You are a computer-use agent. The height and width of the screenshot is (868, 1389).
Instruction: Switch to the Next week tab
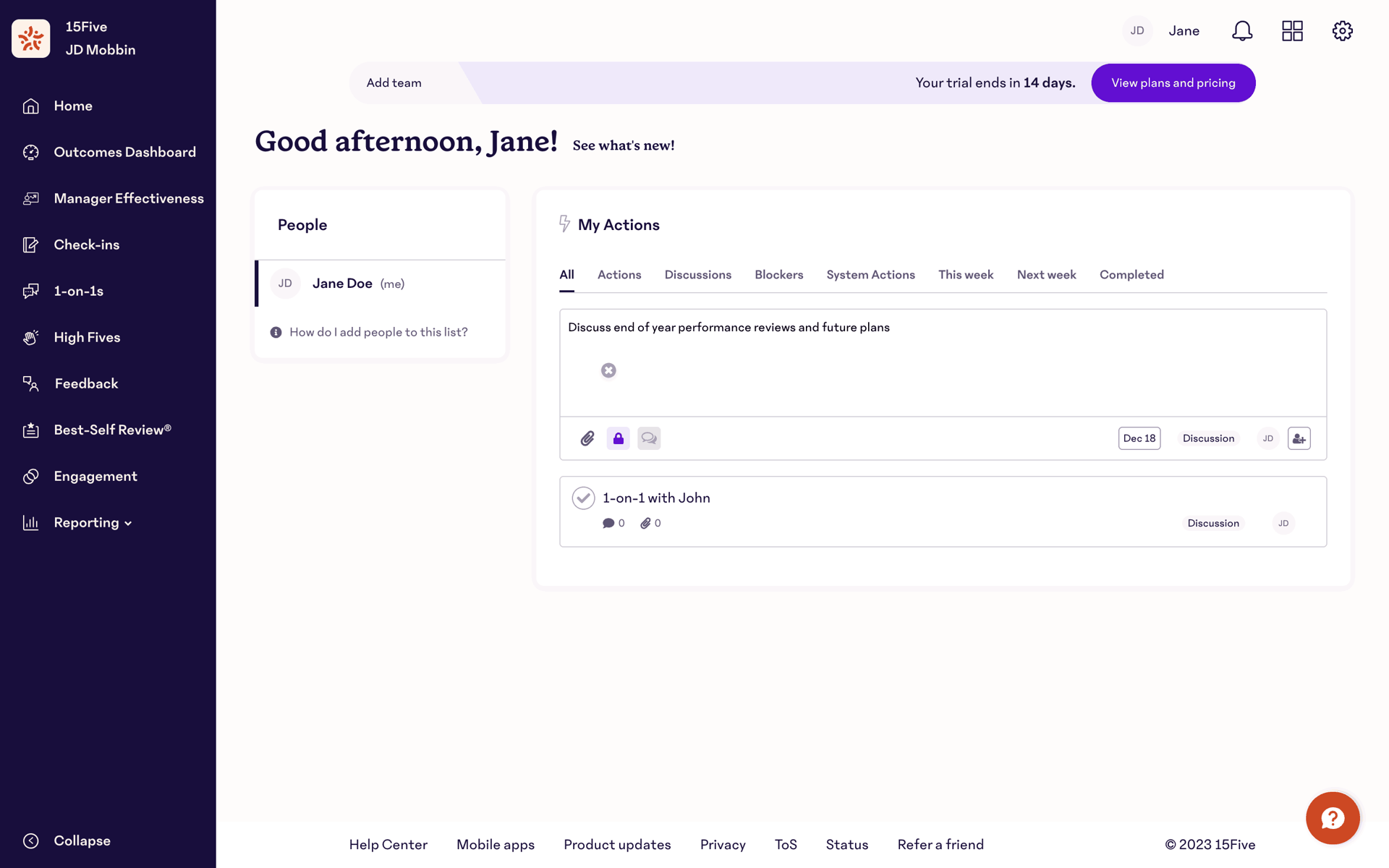pos(1047,275)
